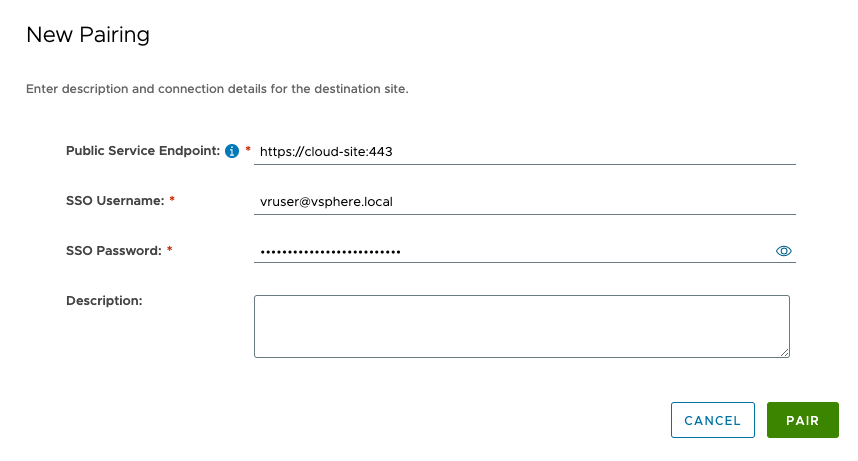Click the New Pairing dialog title
The height and width of the screenshot is (461, 858).
[x=88, y=35]
